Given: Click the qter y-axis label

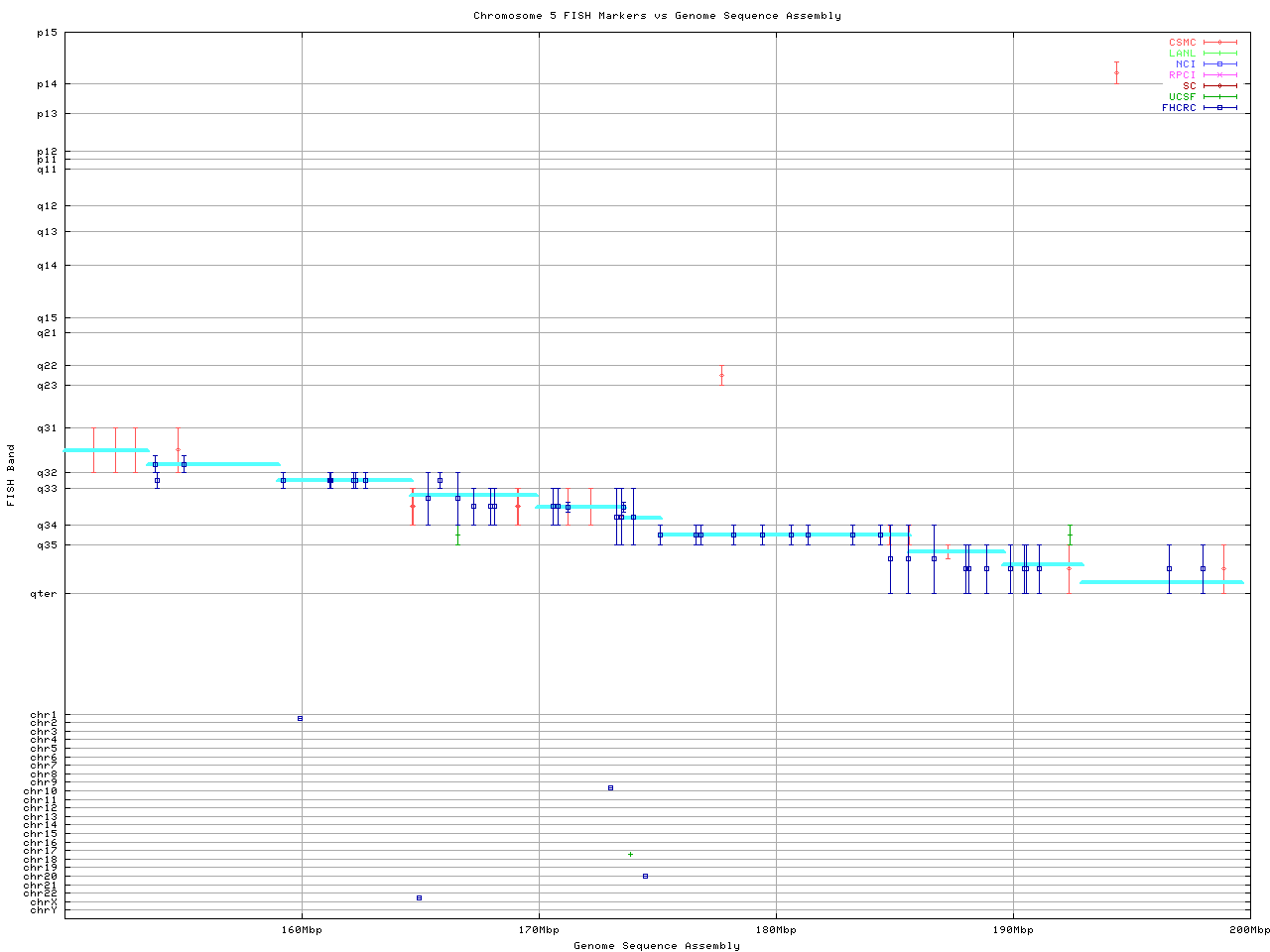Looking at the screenshot, I should [x=47, y=594].
